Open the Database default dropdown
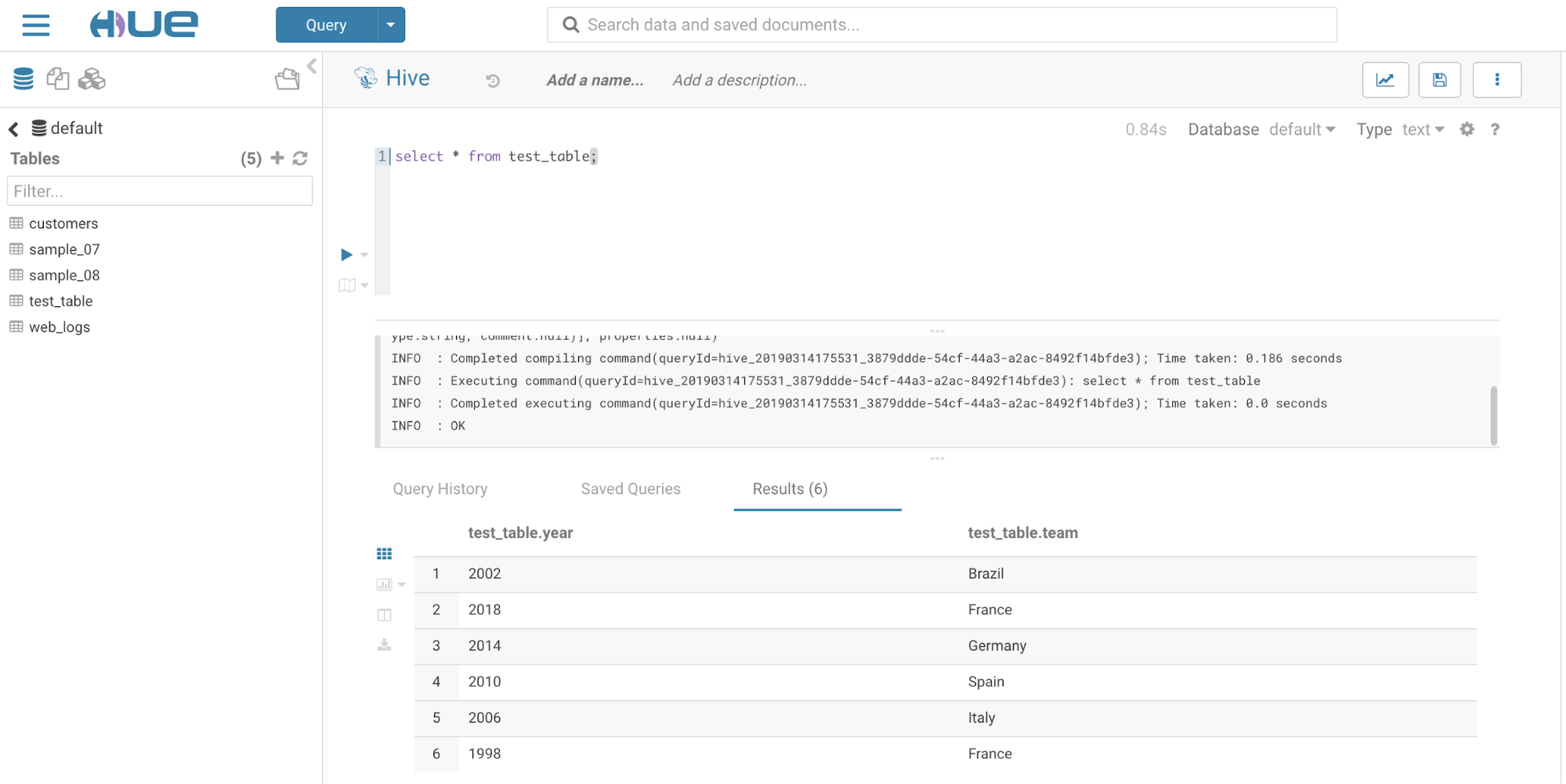 1301,129
